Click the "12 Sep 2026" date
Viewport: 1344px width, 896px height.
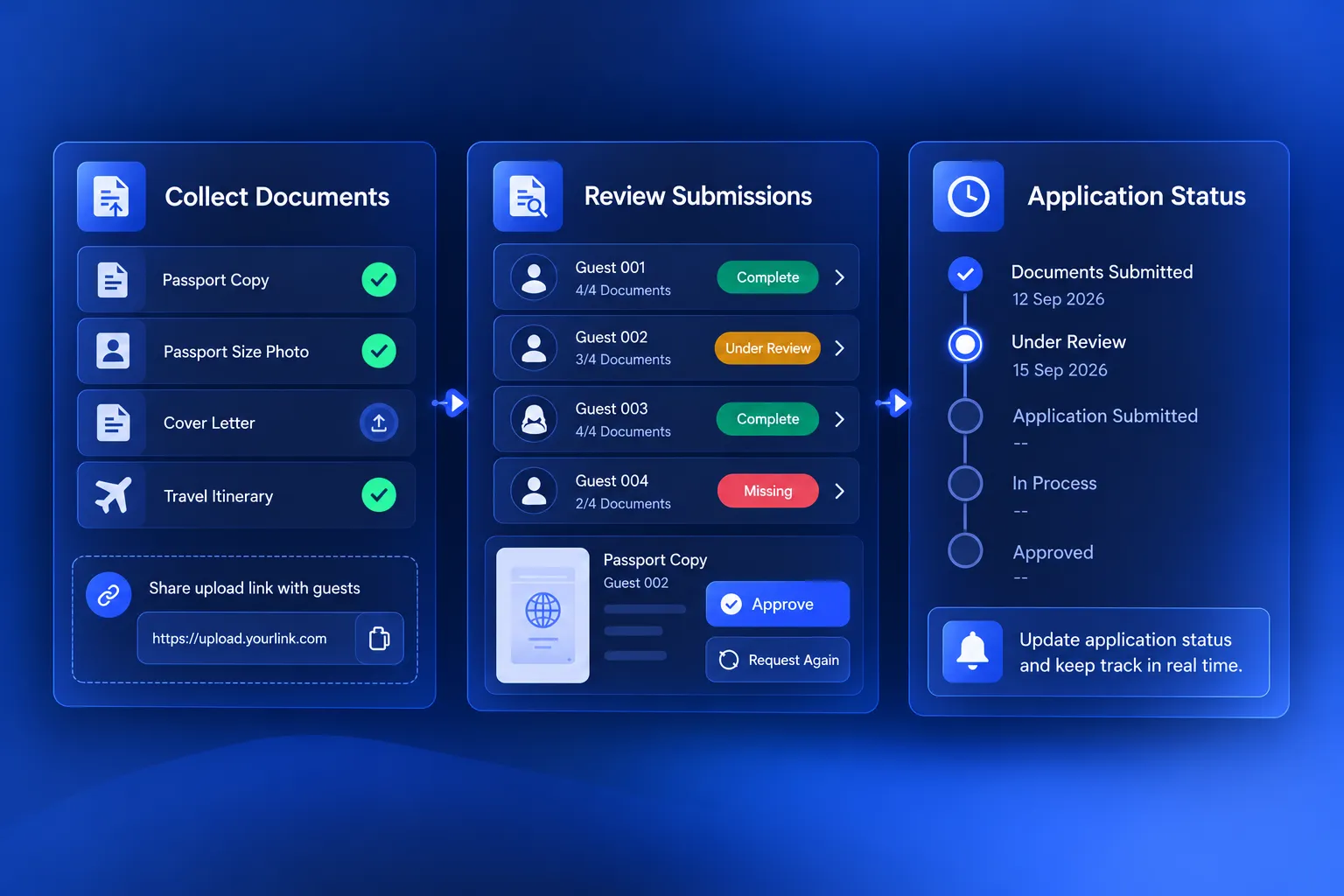click(1058, 299)
